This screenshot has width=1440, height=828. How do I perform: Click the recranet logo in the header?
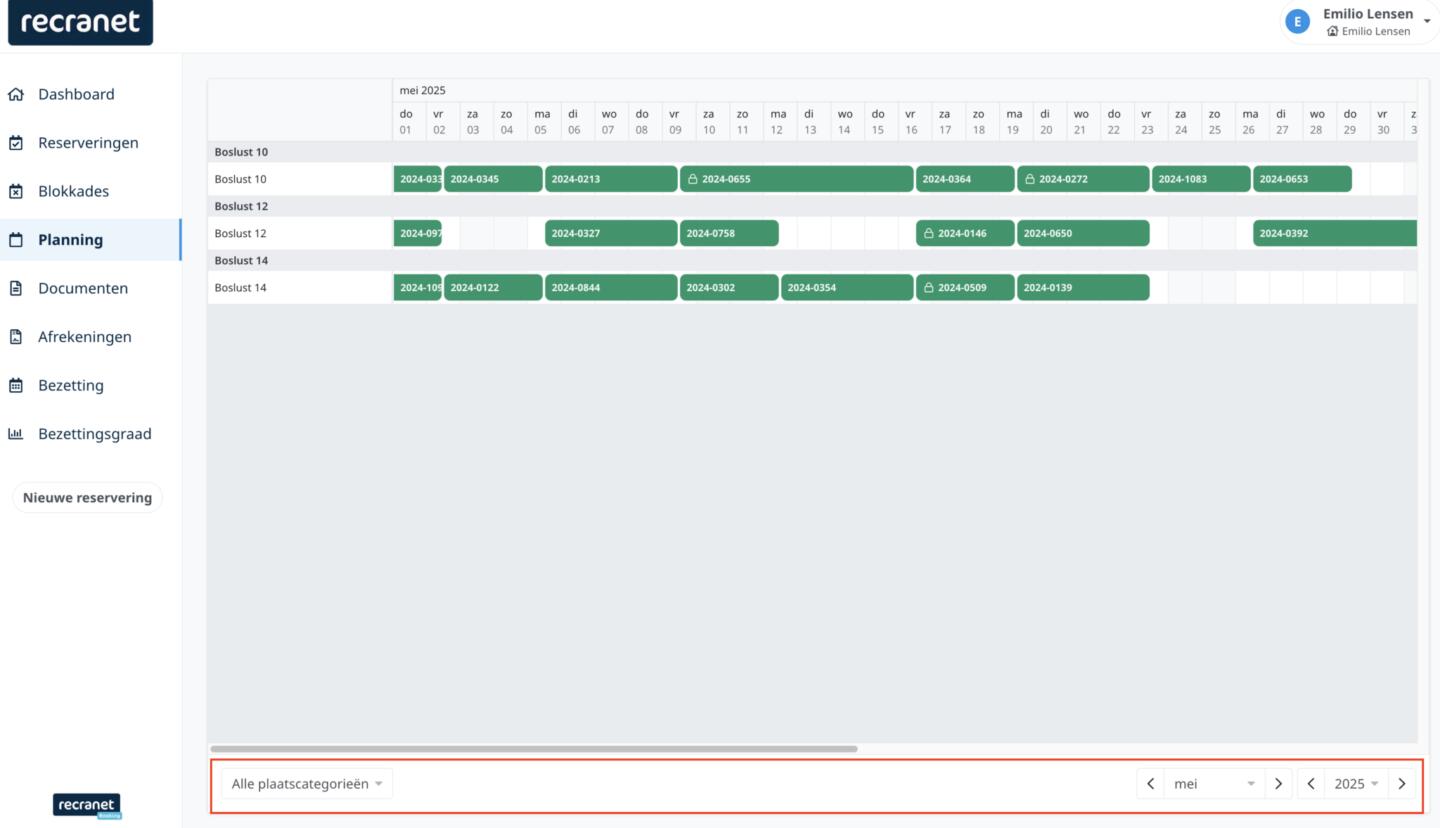(80, 22)
